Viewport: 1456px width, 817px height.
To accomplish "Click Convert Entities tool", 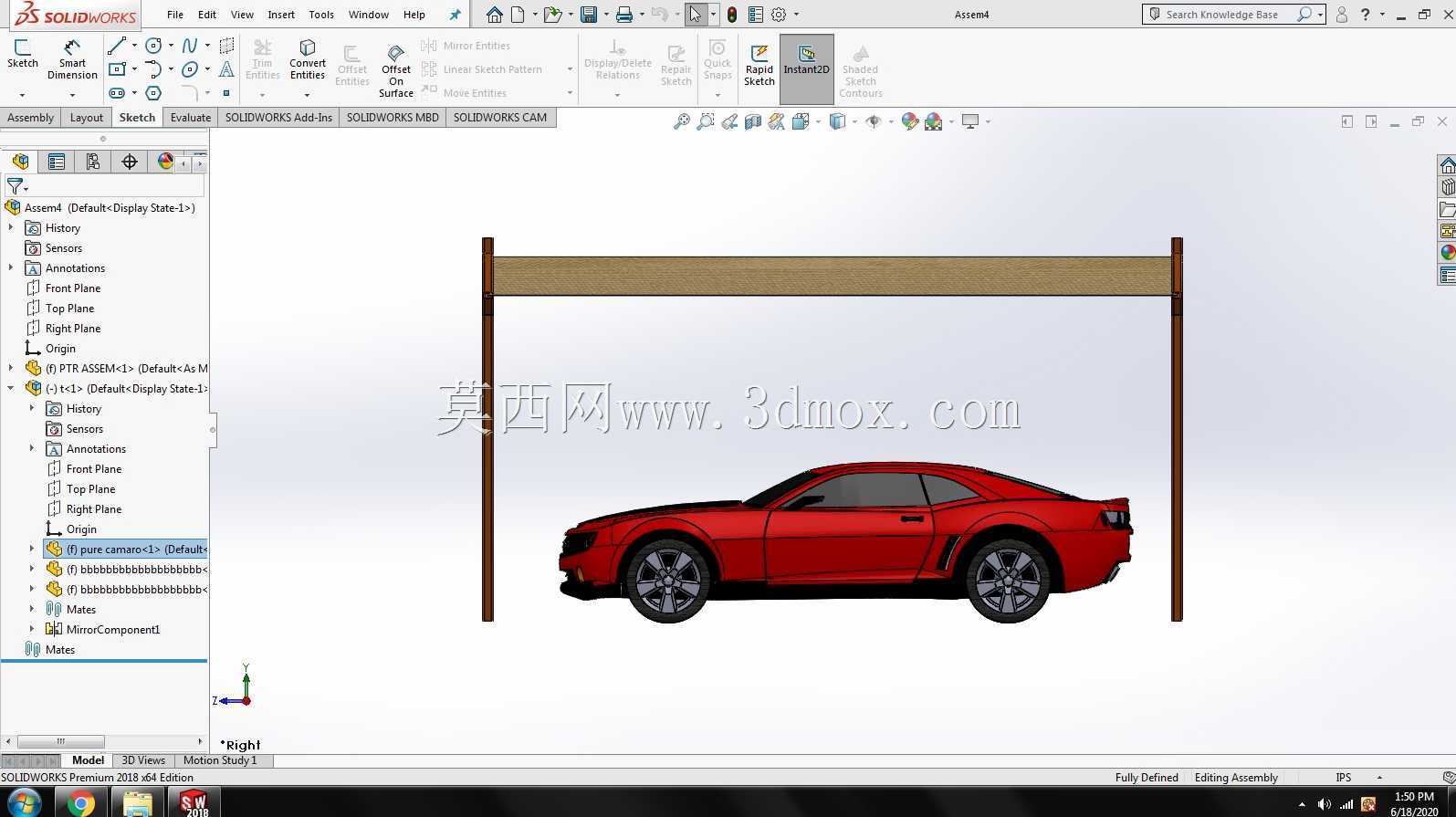I will [308, 59].
